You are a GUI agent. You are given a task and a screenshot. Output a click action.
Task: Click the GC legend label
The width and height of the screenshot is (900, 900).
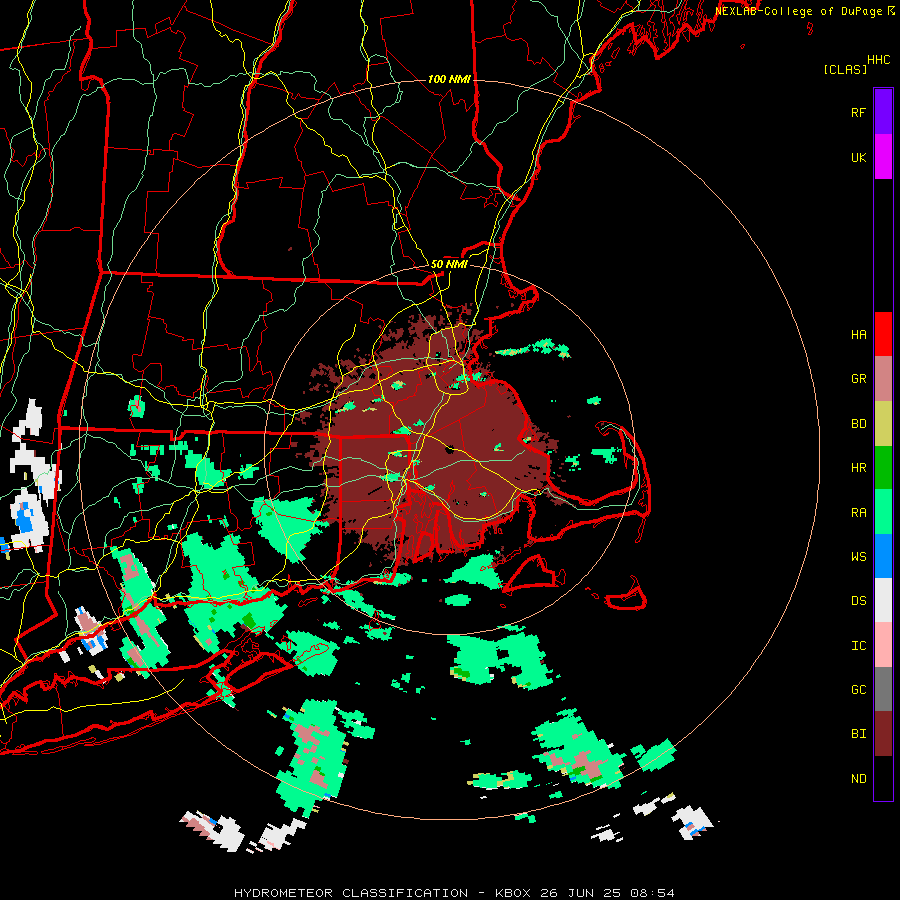pyautogui.click(x=858, y=689)
